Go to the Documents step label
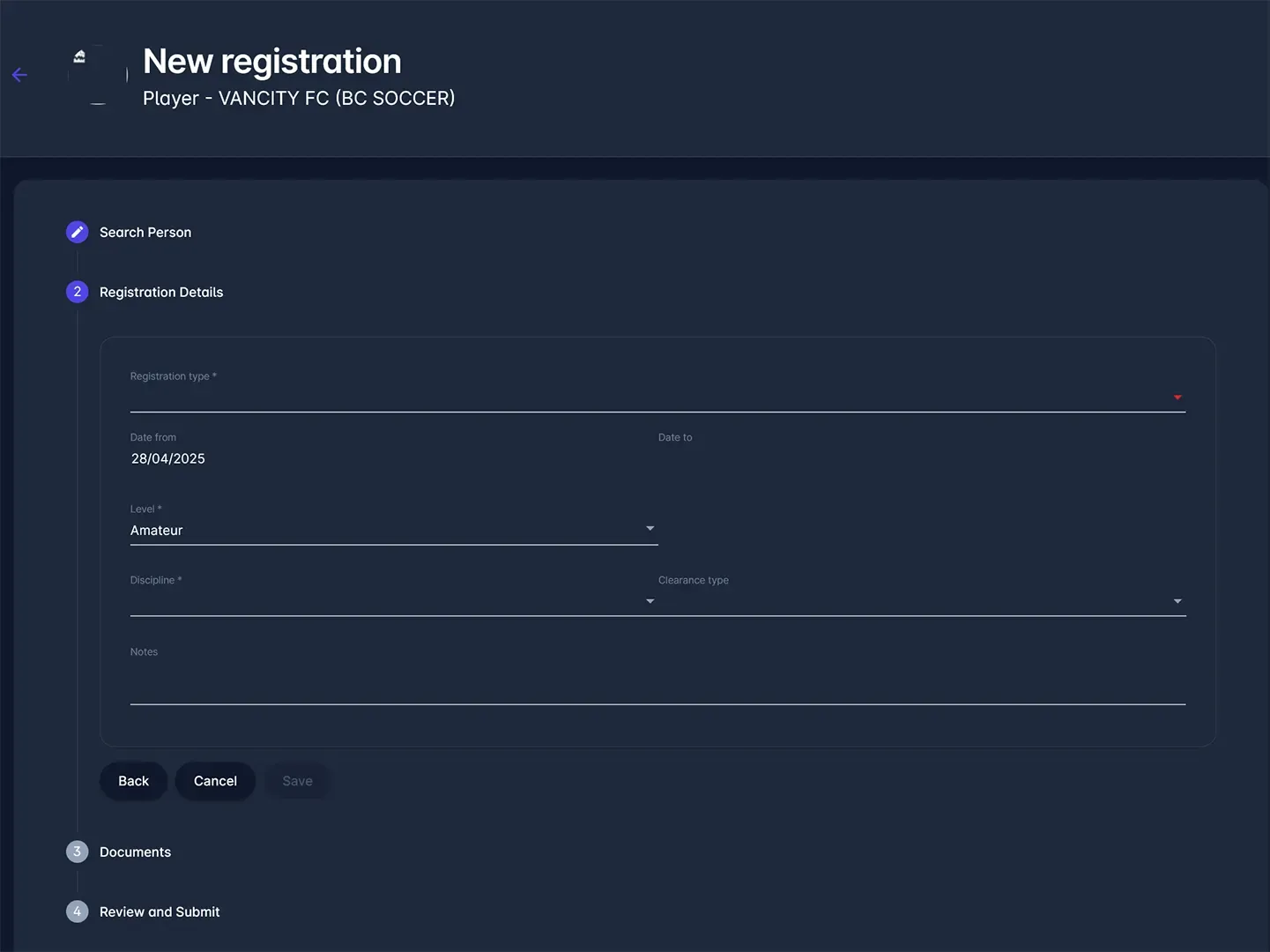 [x=135, y=852]
